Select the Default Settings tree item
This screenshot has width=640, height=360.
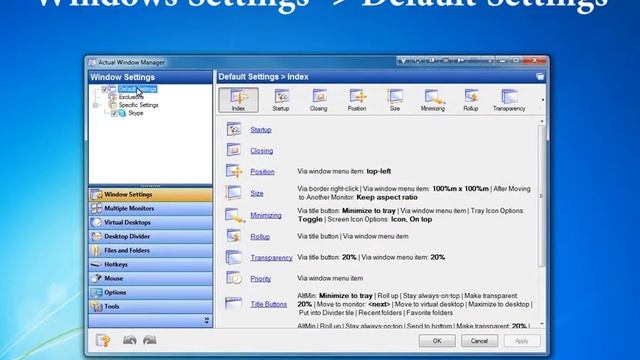click(x=138, y=89)
